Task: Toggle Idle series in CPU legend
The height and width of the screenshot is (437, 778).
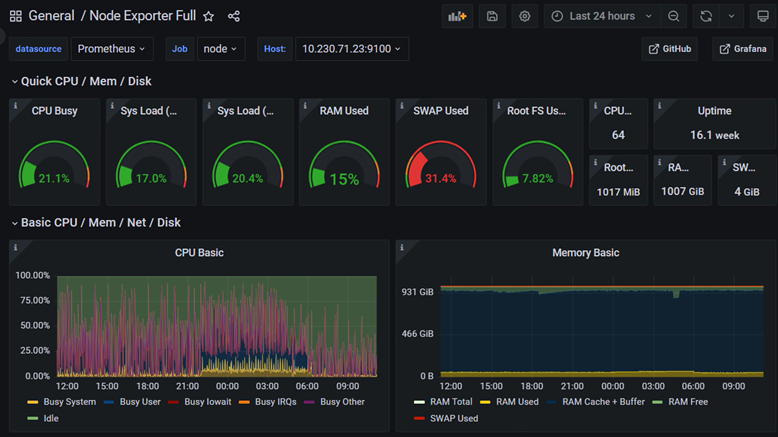Action: [51, 419]
